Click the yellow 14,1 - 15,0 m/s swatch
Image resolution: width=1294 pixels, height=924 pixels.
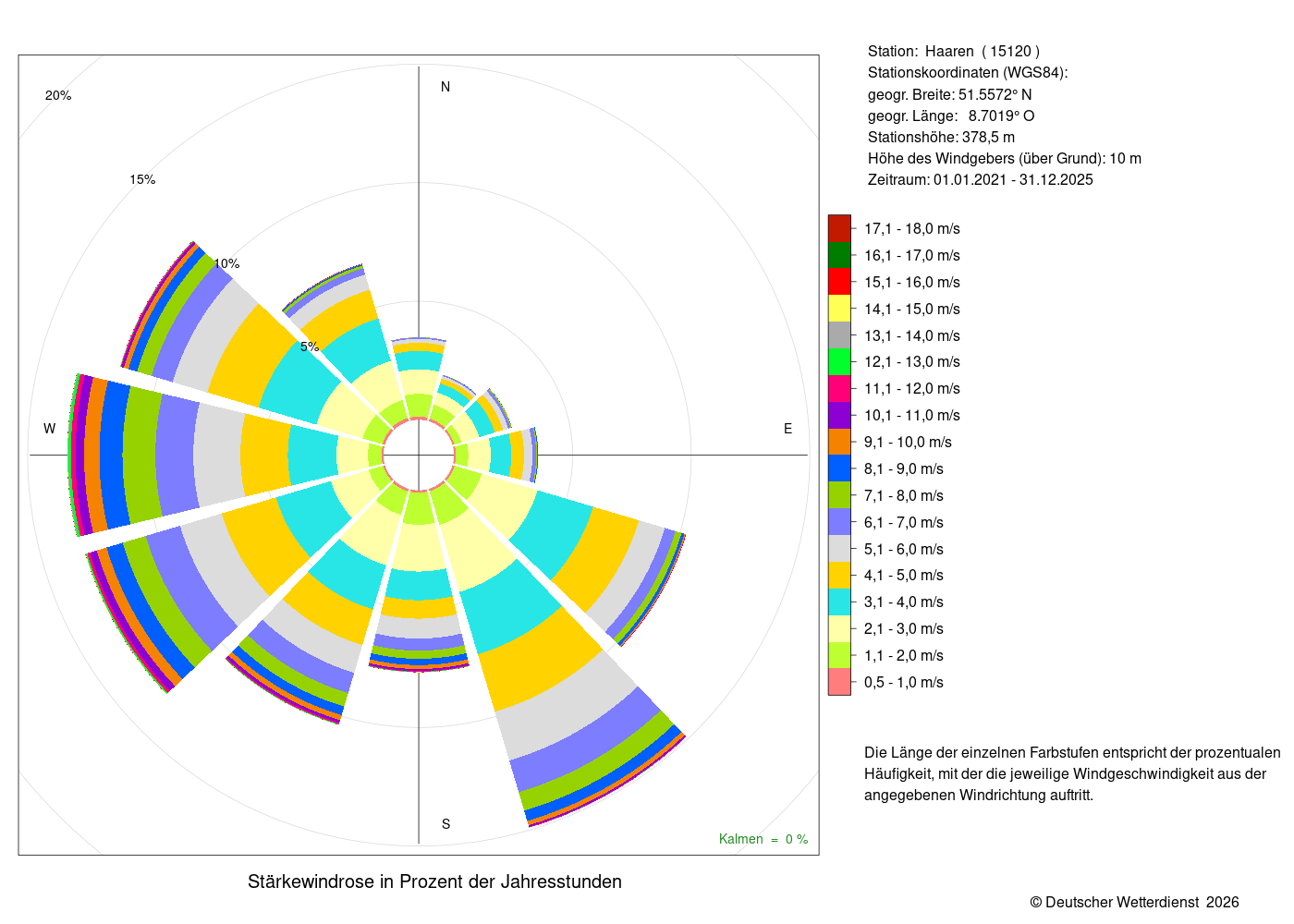point(839,309)
